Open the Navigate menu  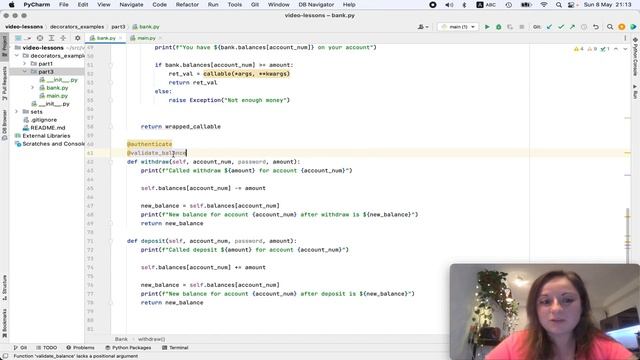point(131,4)
